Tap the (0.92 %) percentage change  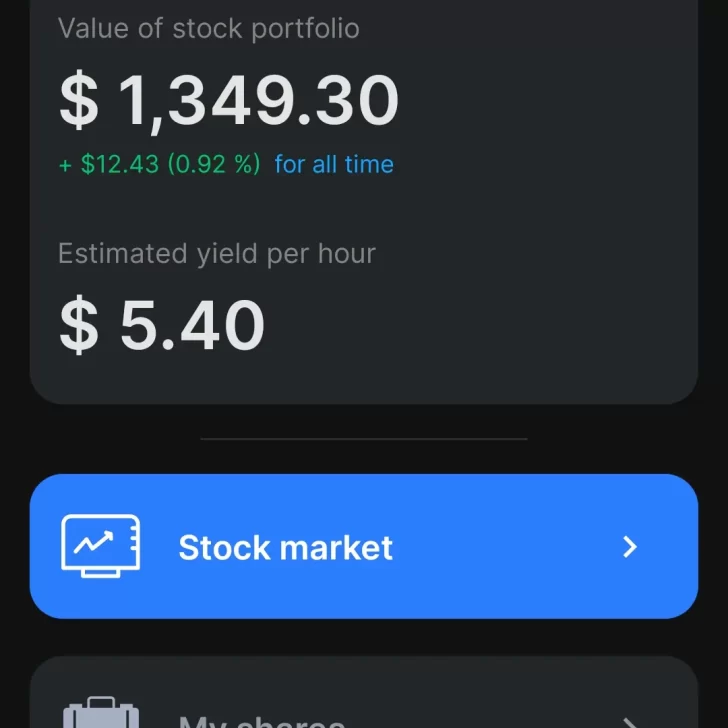pos(214,164)
